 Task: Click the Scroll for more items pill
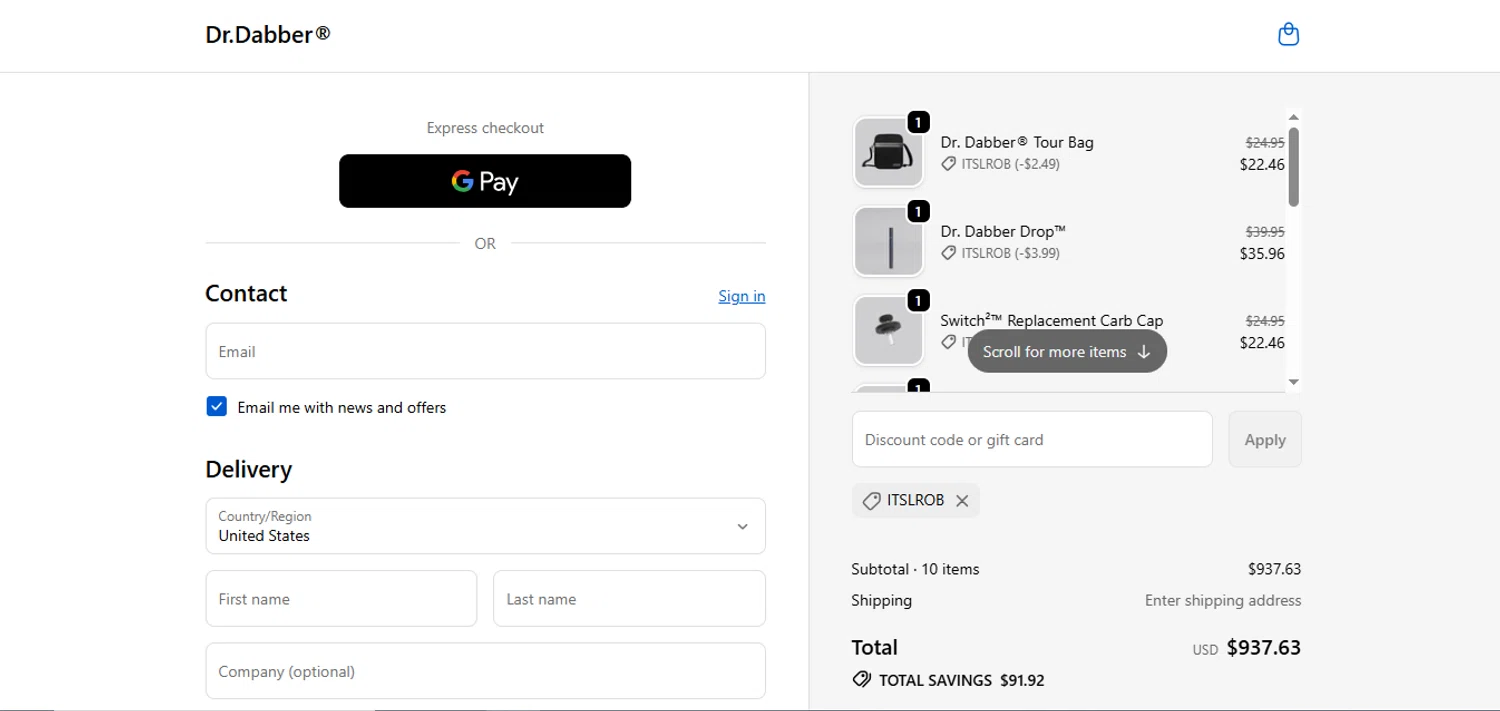coord(1067,351)
